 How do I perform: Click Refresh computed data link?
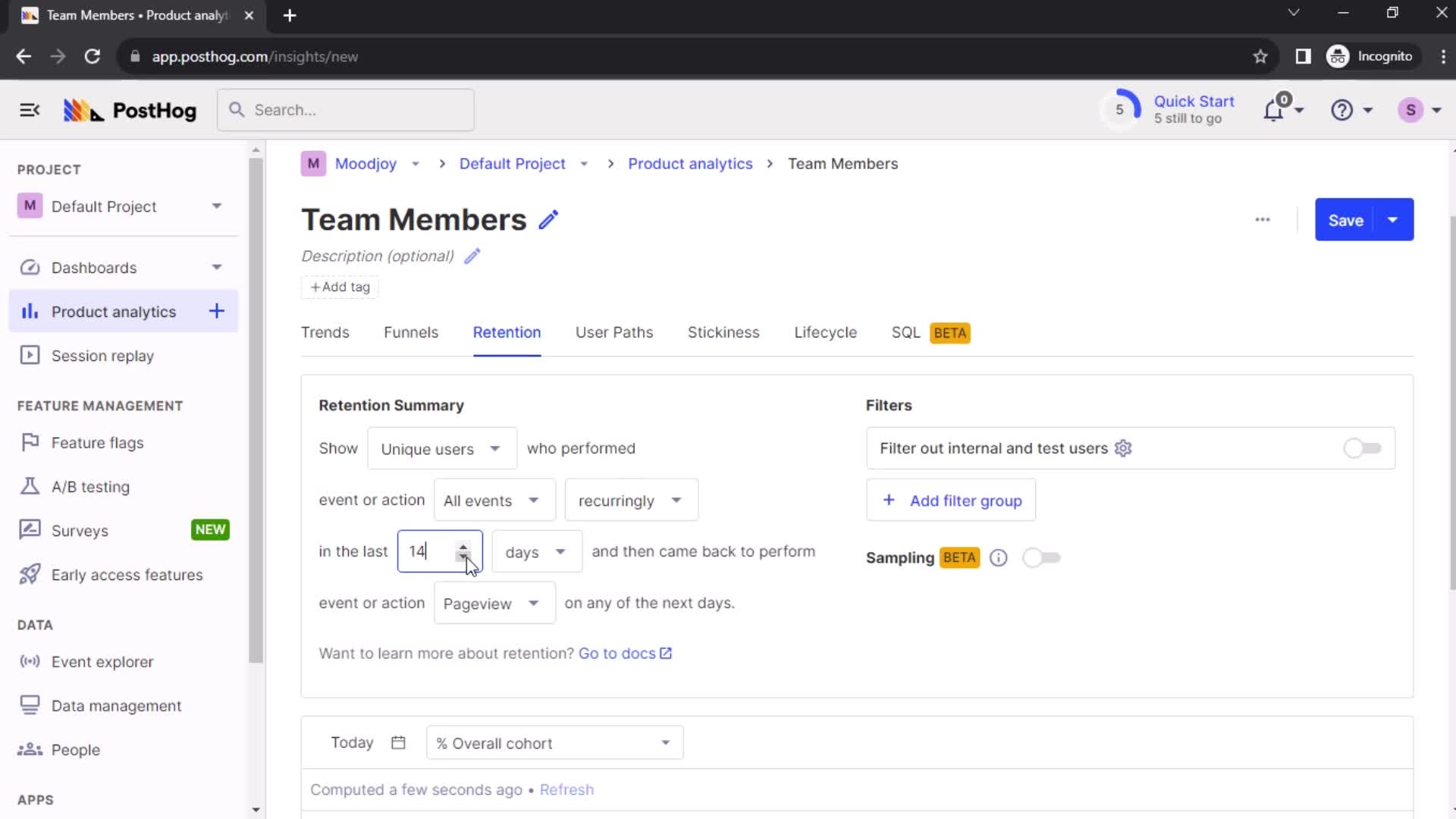coord(568,790)
